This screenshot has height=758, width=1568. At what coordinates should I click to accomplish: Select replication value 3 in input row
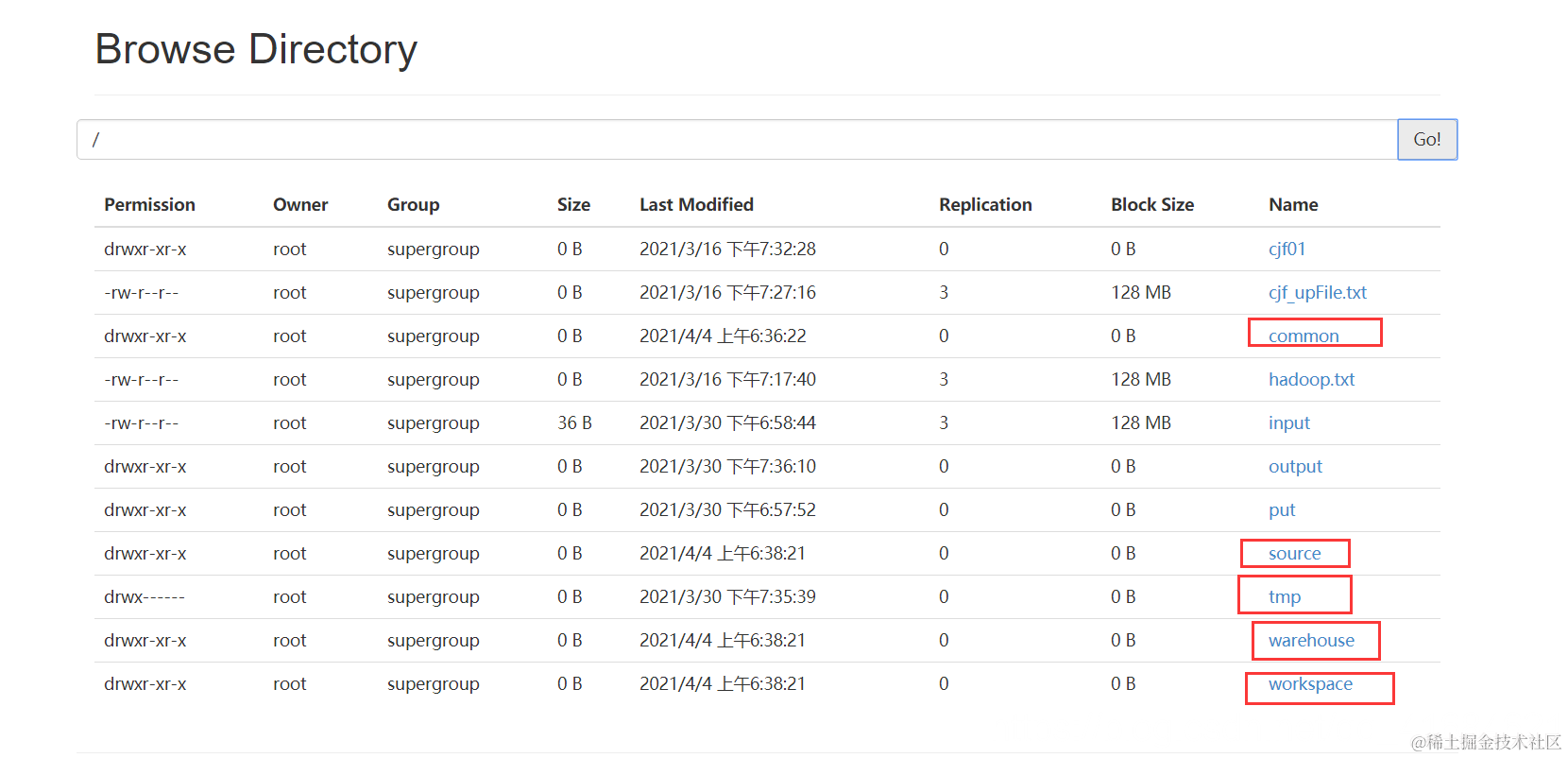coord(944,422)
